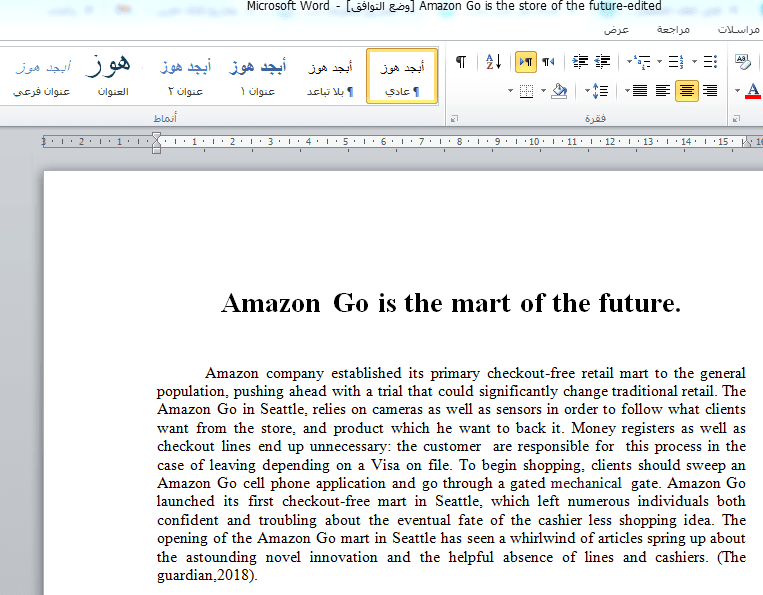This screenshot has height=595, width=763.
Task: Click the line spacing icon
Action: tap(600, 91)
